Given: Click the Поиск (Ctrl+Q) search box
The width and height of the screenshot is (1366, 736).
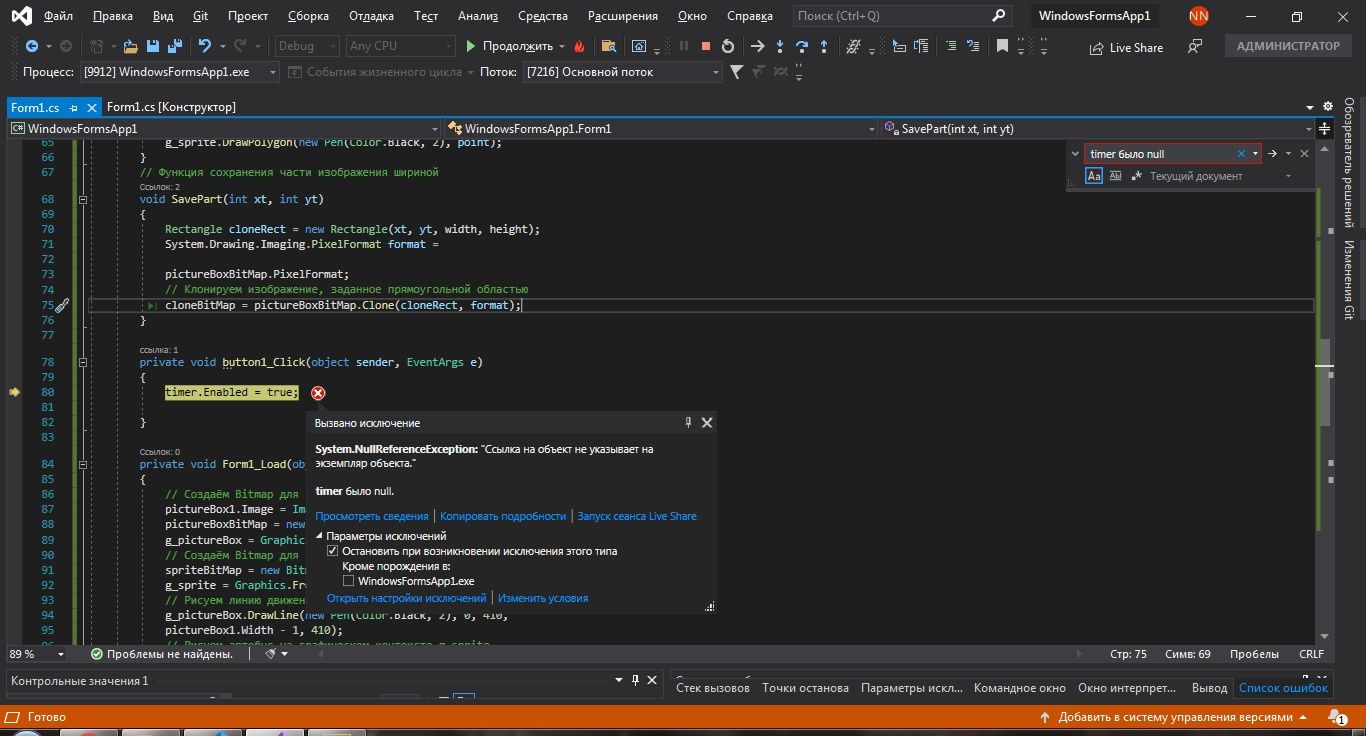Looking at the screenshot, I should coord(902,16).
